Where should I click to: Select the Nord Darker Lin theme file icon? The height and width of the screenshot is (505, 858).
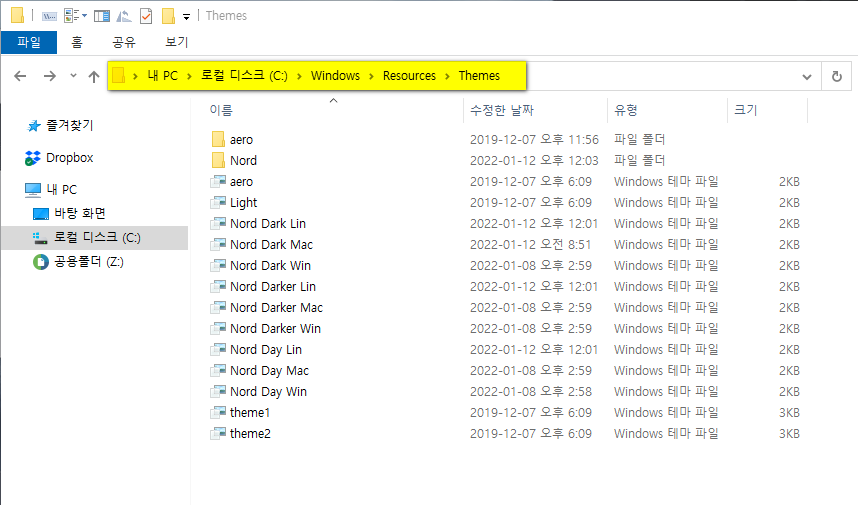click(218, 286)
